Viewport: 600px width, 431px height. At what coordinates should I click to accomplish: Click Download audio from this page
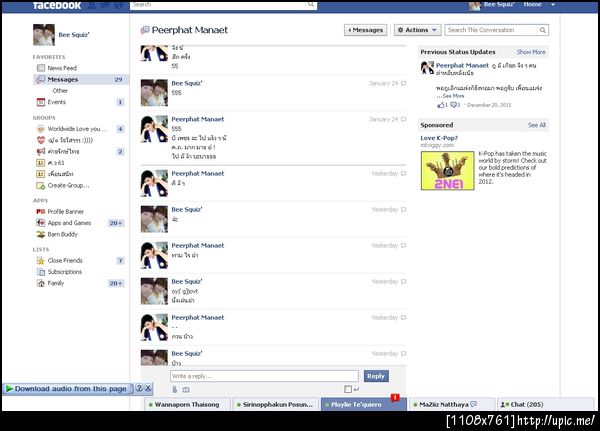click(x=70, y=389)
